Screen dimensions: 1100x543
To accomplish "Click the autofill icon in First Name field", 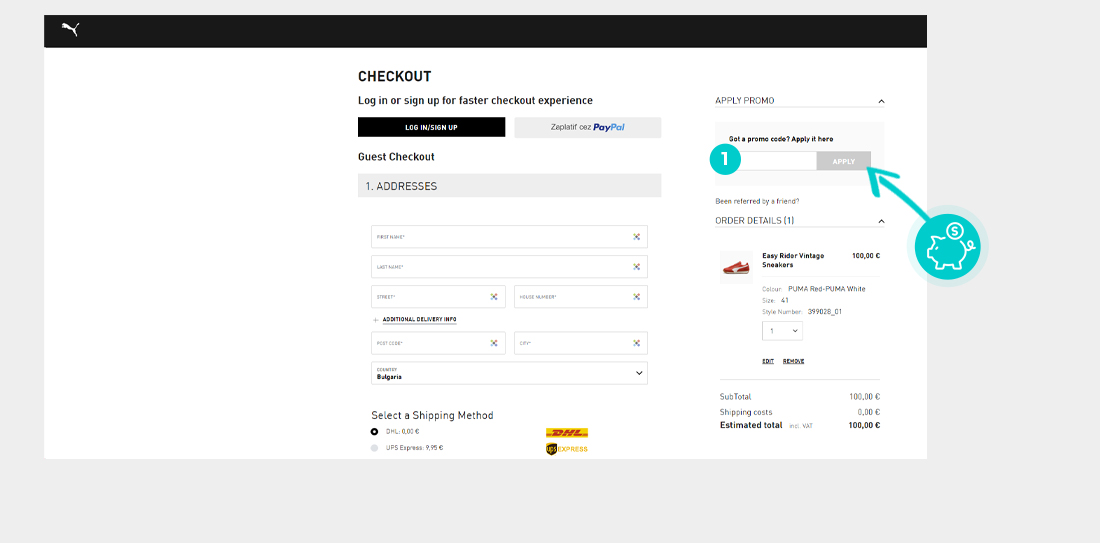I will click(636, 237).
